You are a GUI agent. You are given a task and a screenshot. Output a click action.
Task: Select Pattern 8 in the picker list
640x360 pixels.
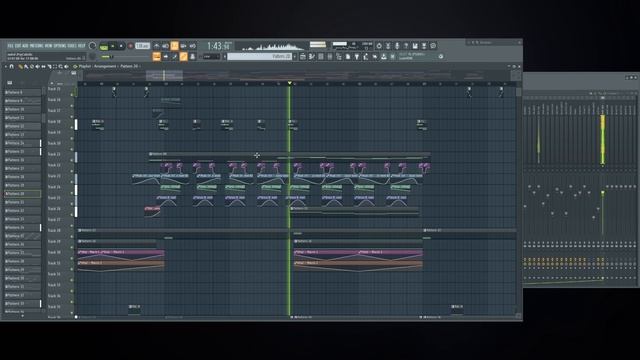tap(22, 92)
